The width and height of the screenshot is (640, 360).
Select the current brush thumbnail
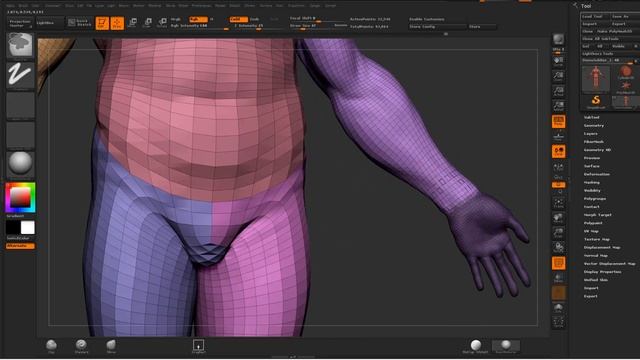tap(20, 45)
